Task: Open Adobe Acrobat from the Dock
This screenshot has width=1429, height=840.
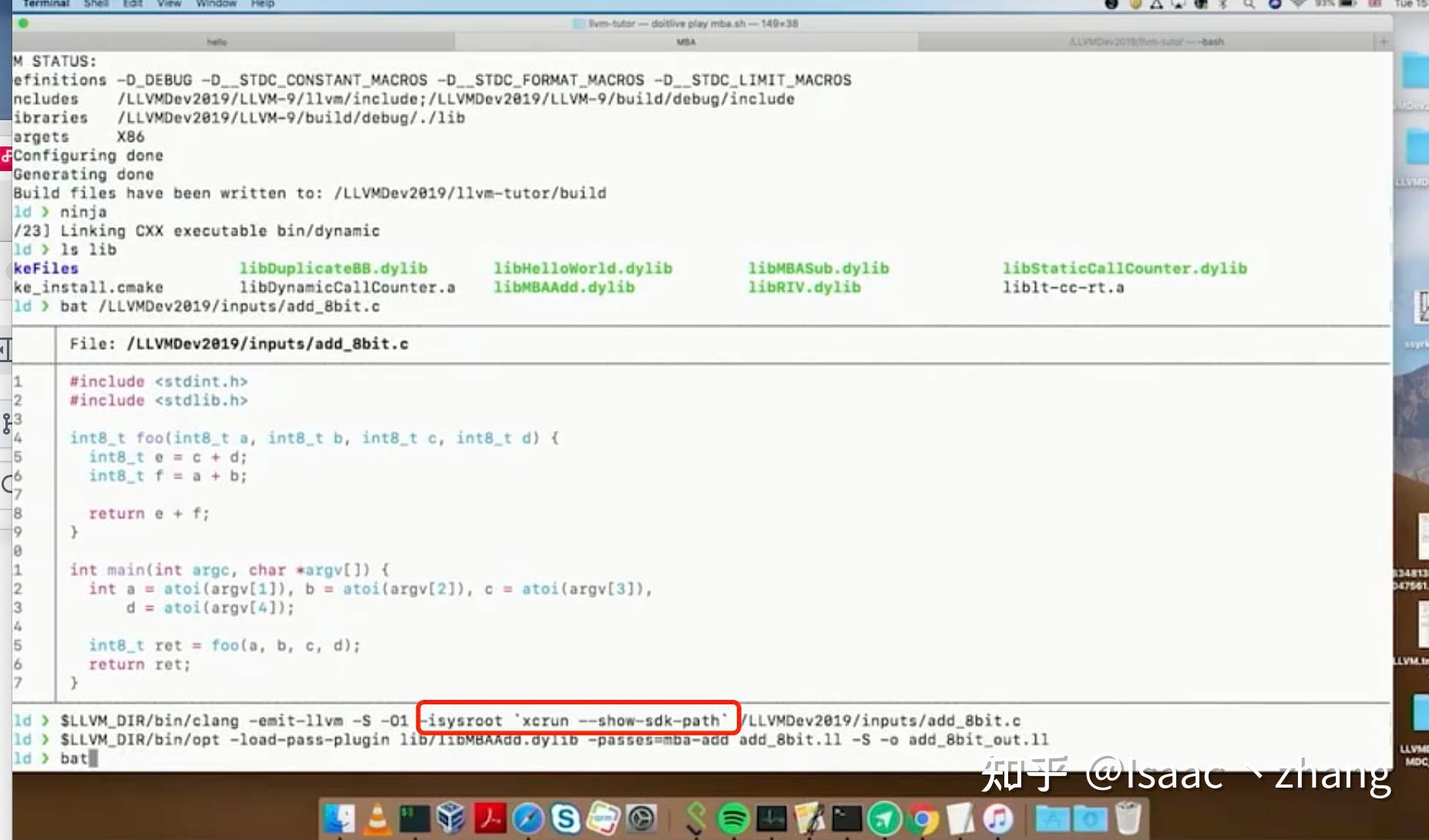Action: [489, 819]
